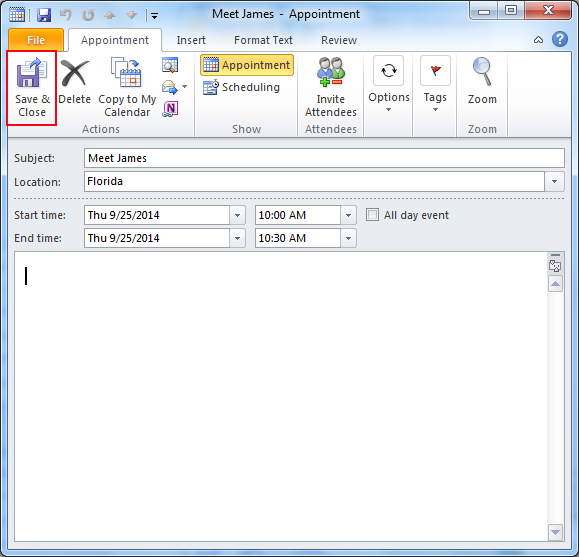Open the Forward dropdown arrow
The image size is (579, 557).
click(x=185, y=87)
